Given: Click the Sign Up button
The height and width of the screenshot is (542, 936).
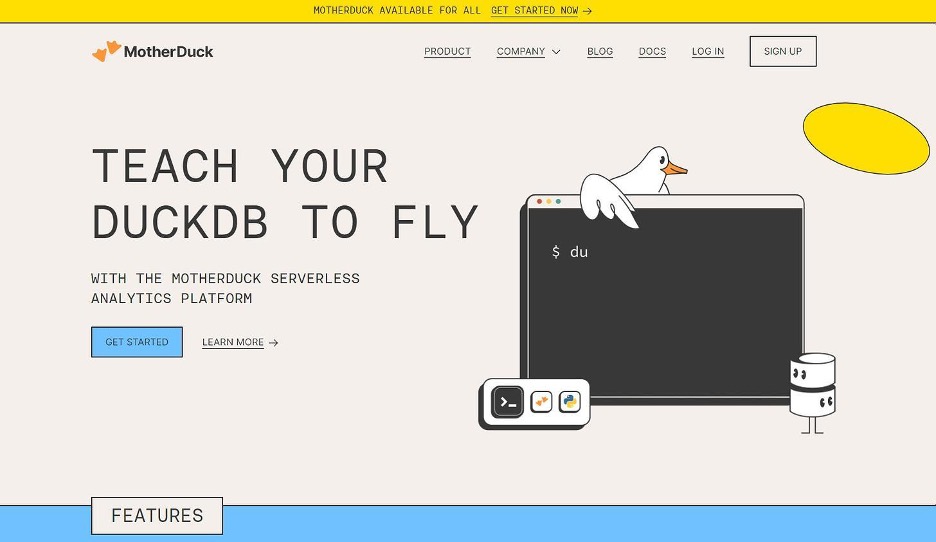Looking at the screenshot, I should coord(783,51).
